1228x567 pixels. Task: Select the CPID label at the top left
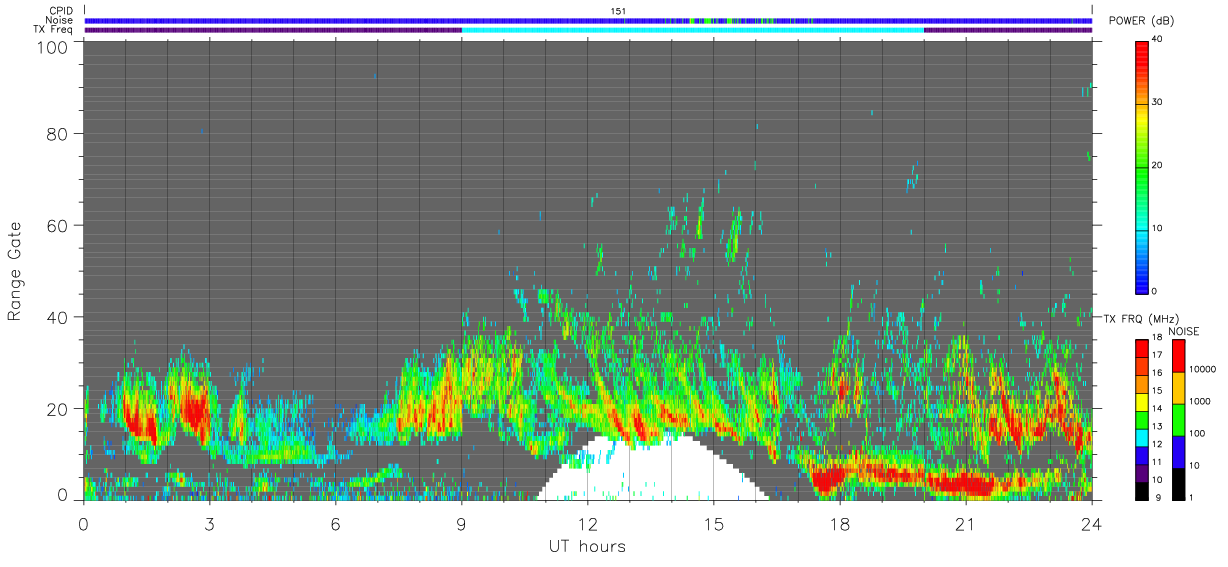point(61,11)
